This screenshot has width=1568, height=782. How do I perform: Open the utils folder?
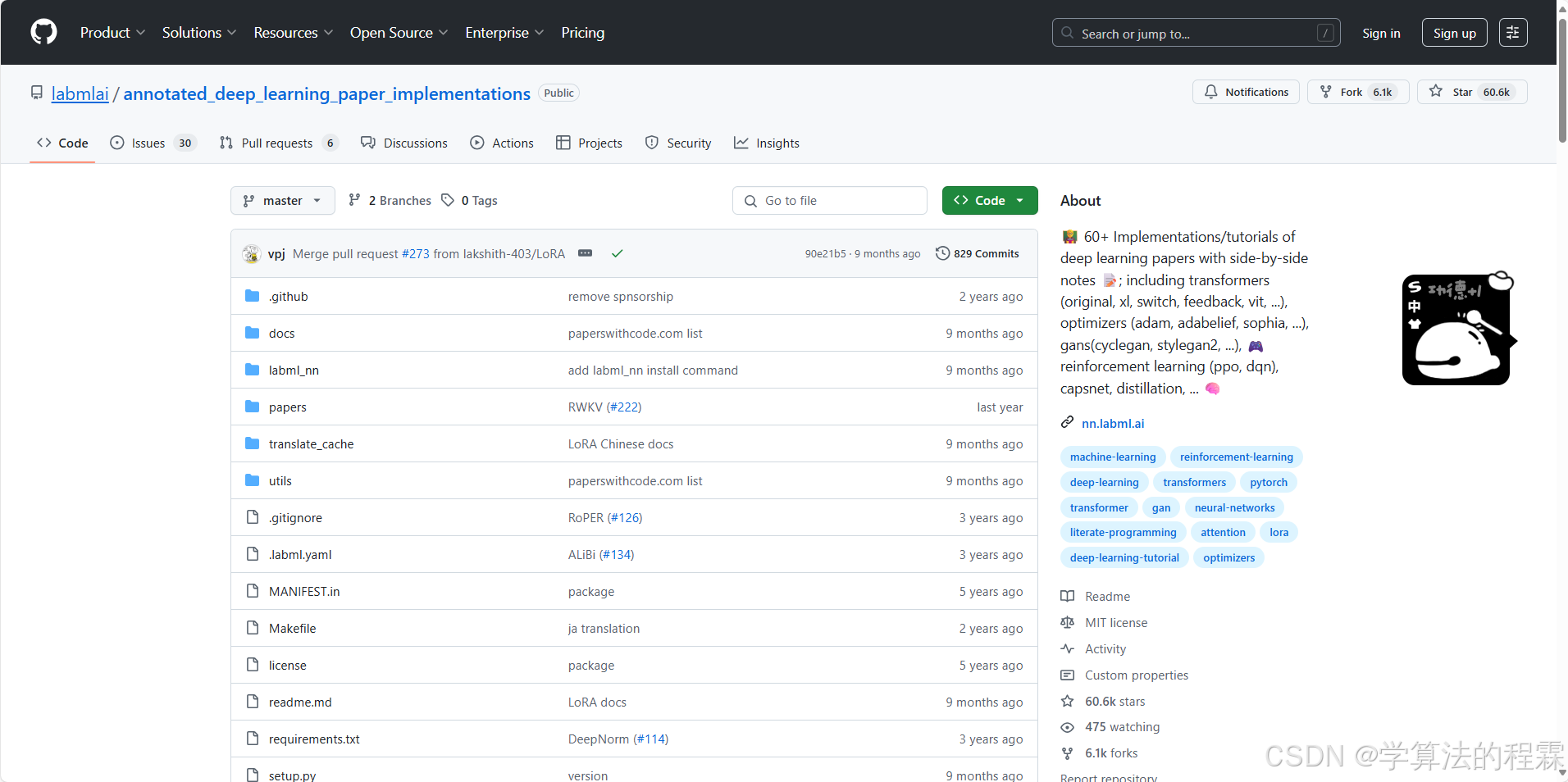pyautogui.click(x=280, y=481)
